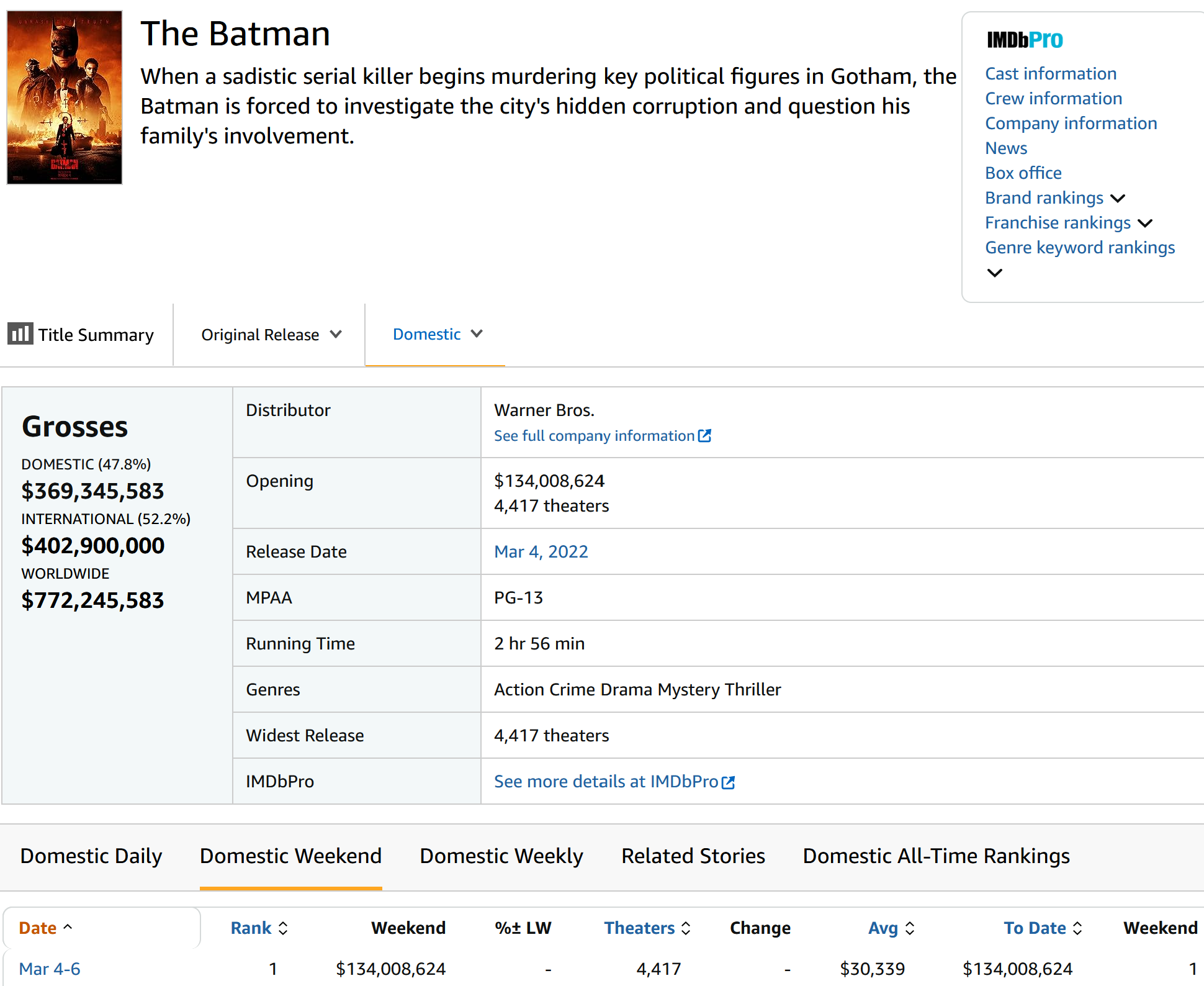This screenshot has height=986, width=1204.
Task: Open The Batman poster thumbnail
Action: coord(65,97)
